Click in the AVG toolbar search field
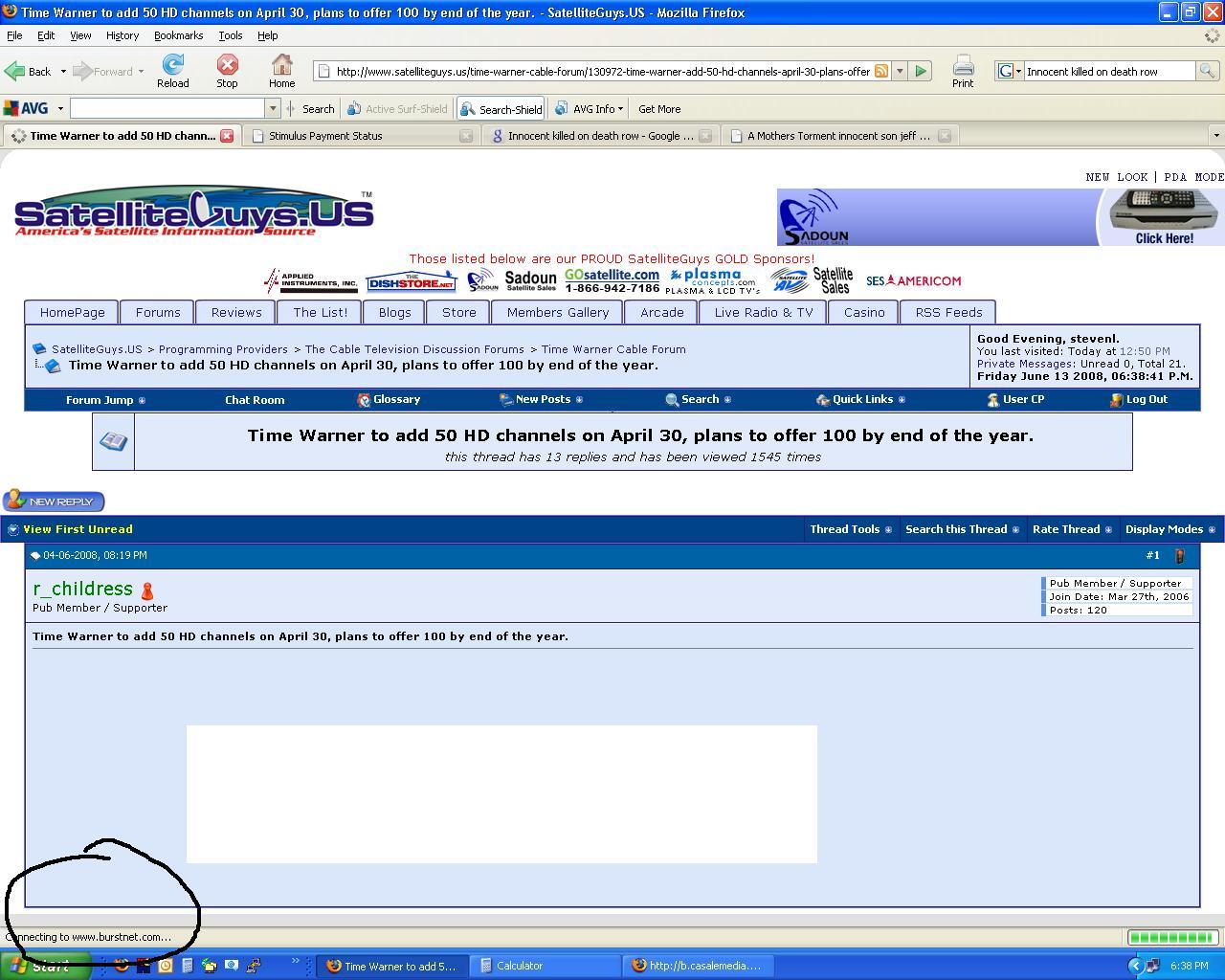The image size is (1225, 980). pos(167,109)
